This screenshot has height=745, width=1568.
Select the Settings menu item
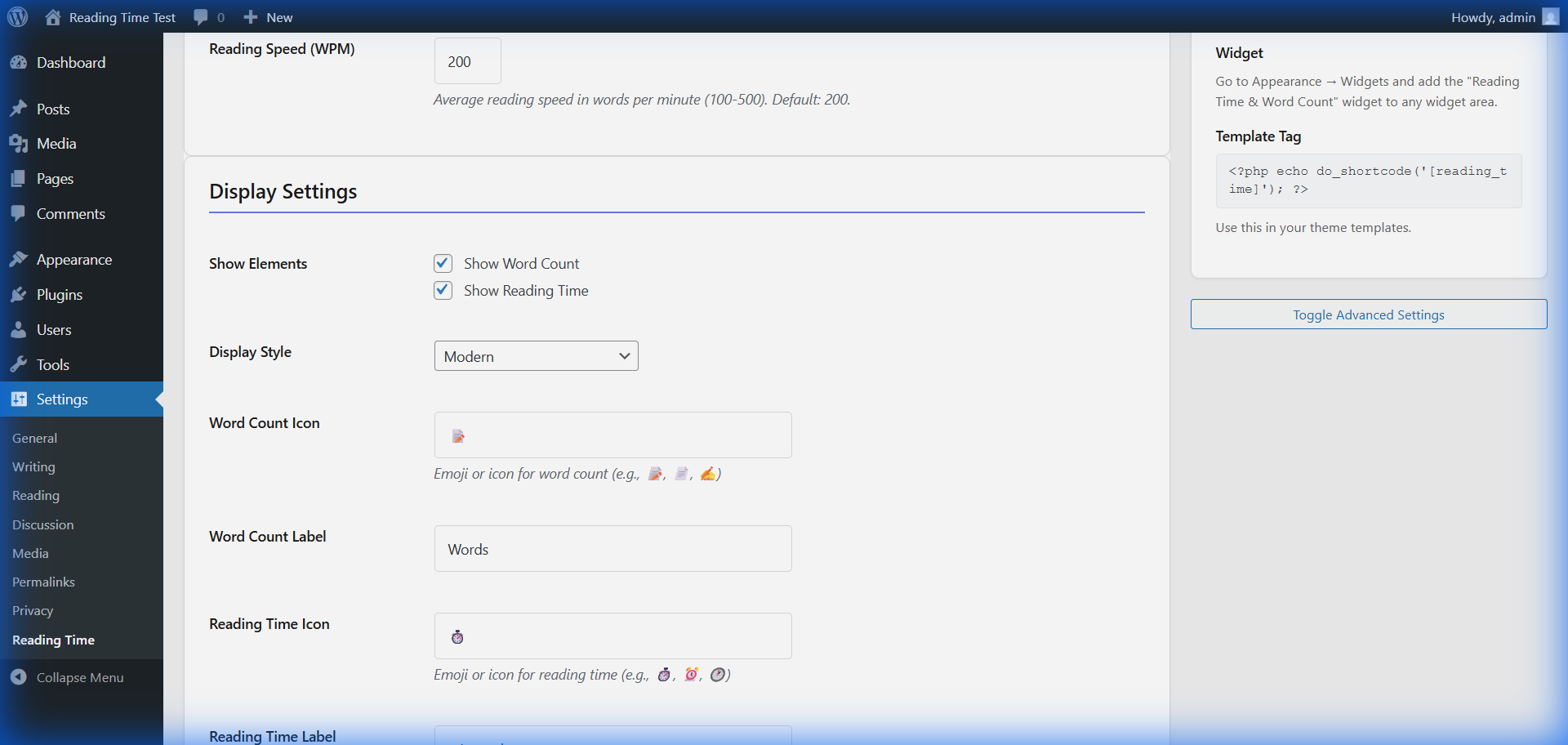tap(82, 399)
